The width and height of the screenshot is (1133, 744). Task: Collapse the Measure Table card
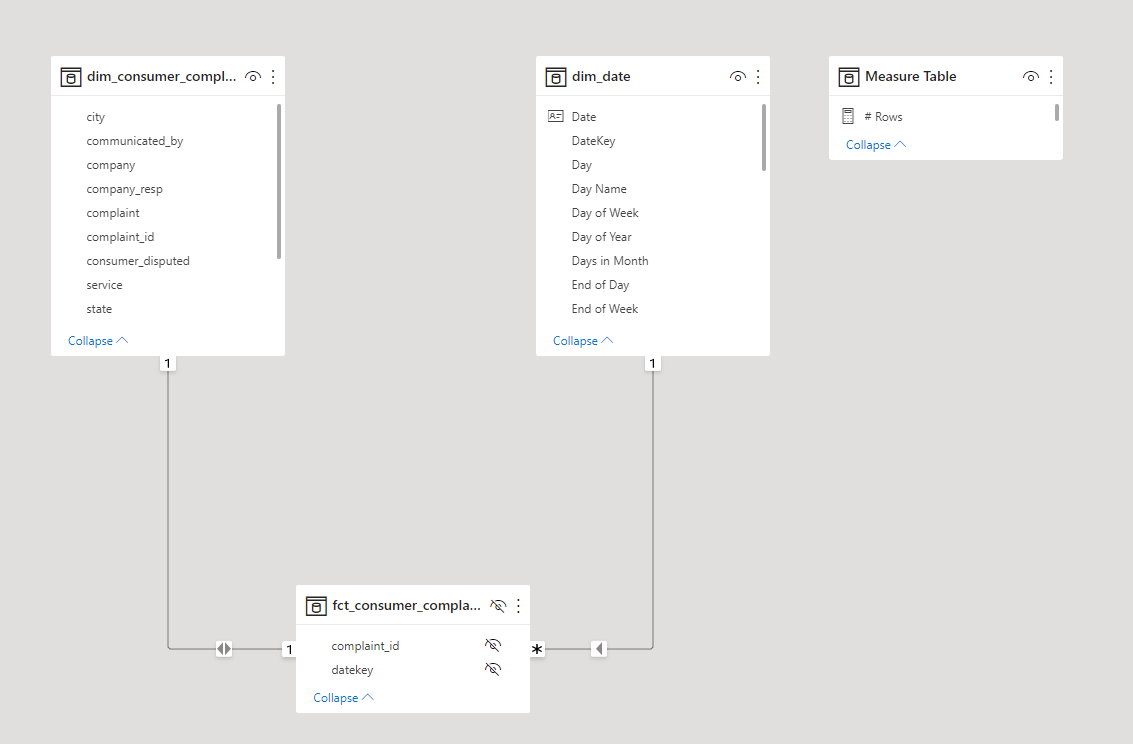875,145
